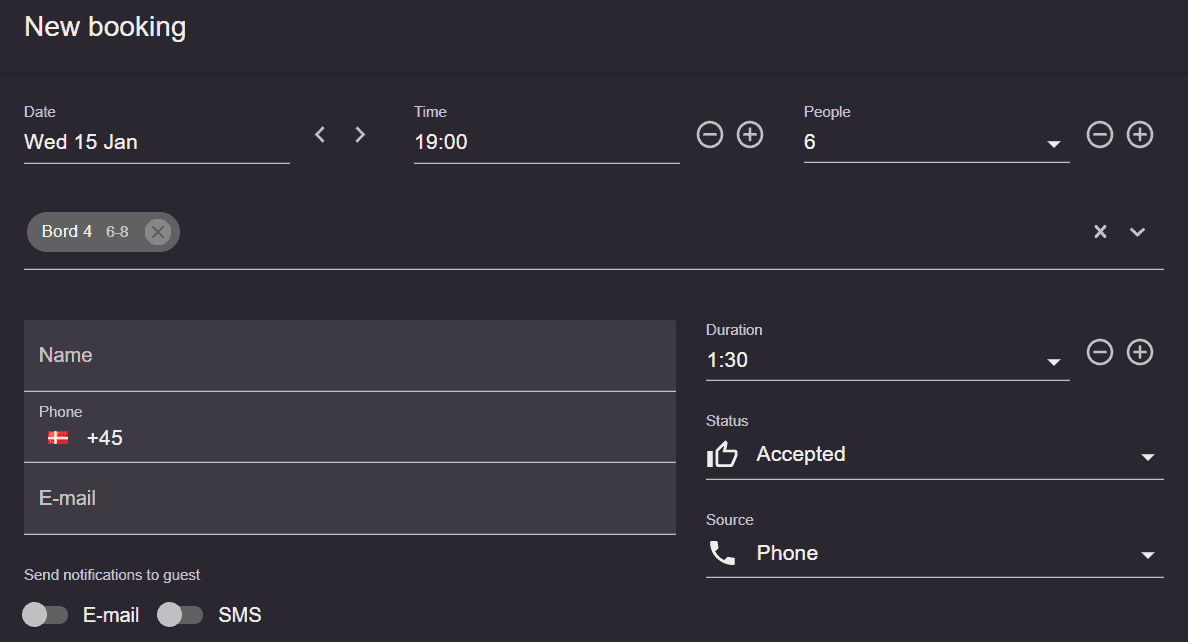
Task: Decrease People count with the minus icon
Action: (1100, 134)
